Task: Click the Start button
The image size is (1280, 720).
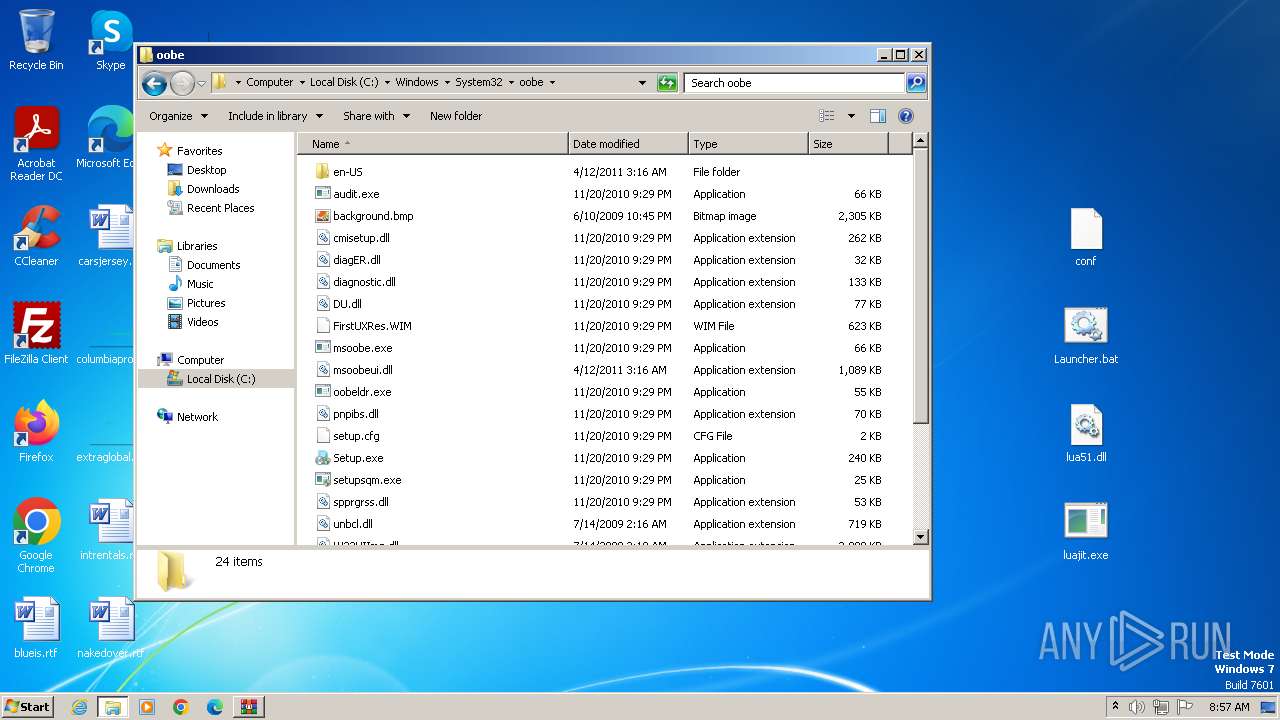Action: click(27, 706)
